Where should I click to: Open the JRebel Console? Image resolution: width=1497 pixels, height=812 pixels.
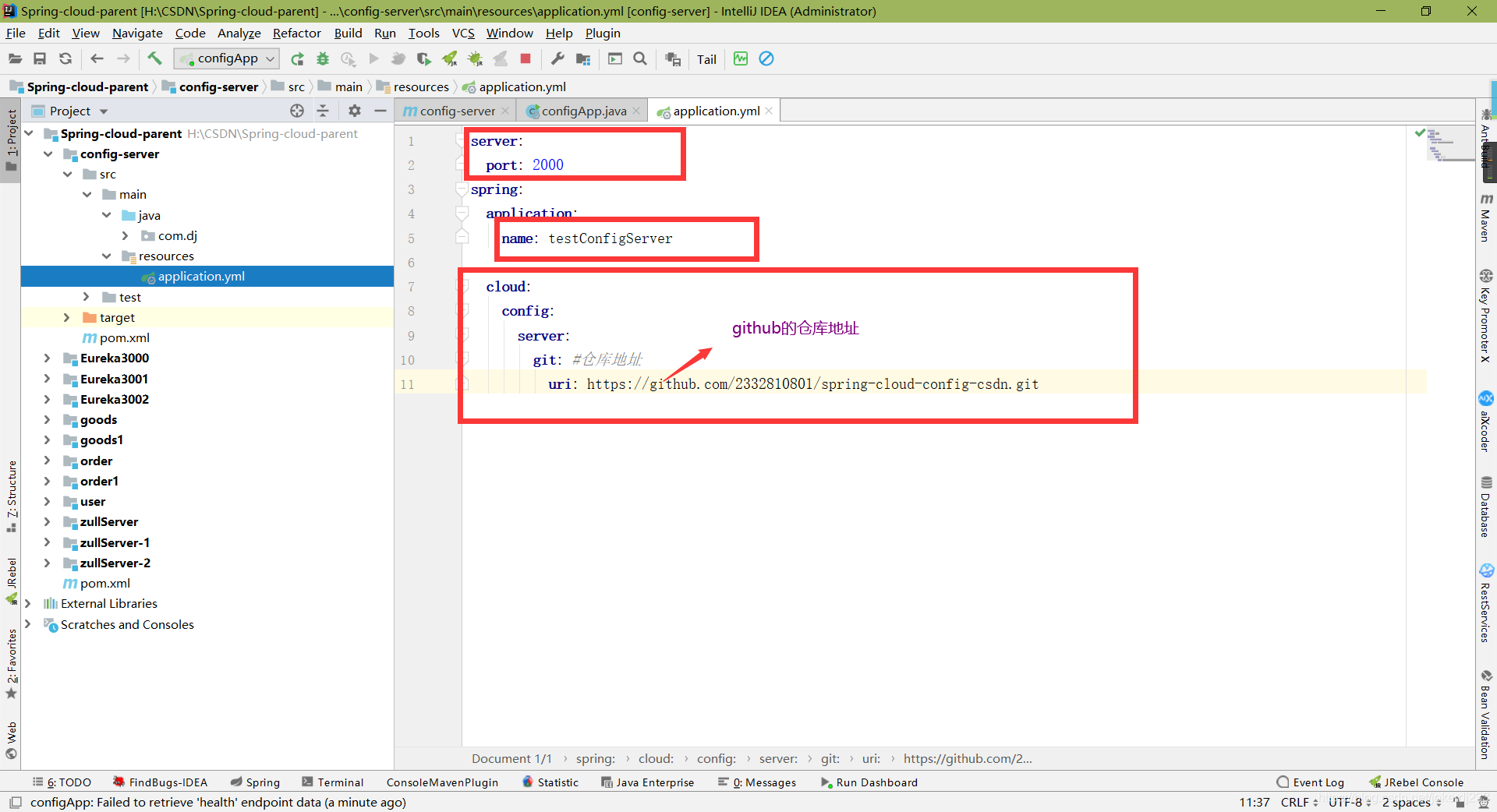point(1417,782)
